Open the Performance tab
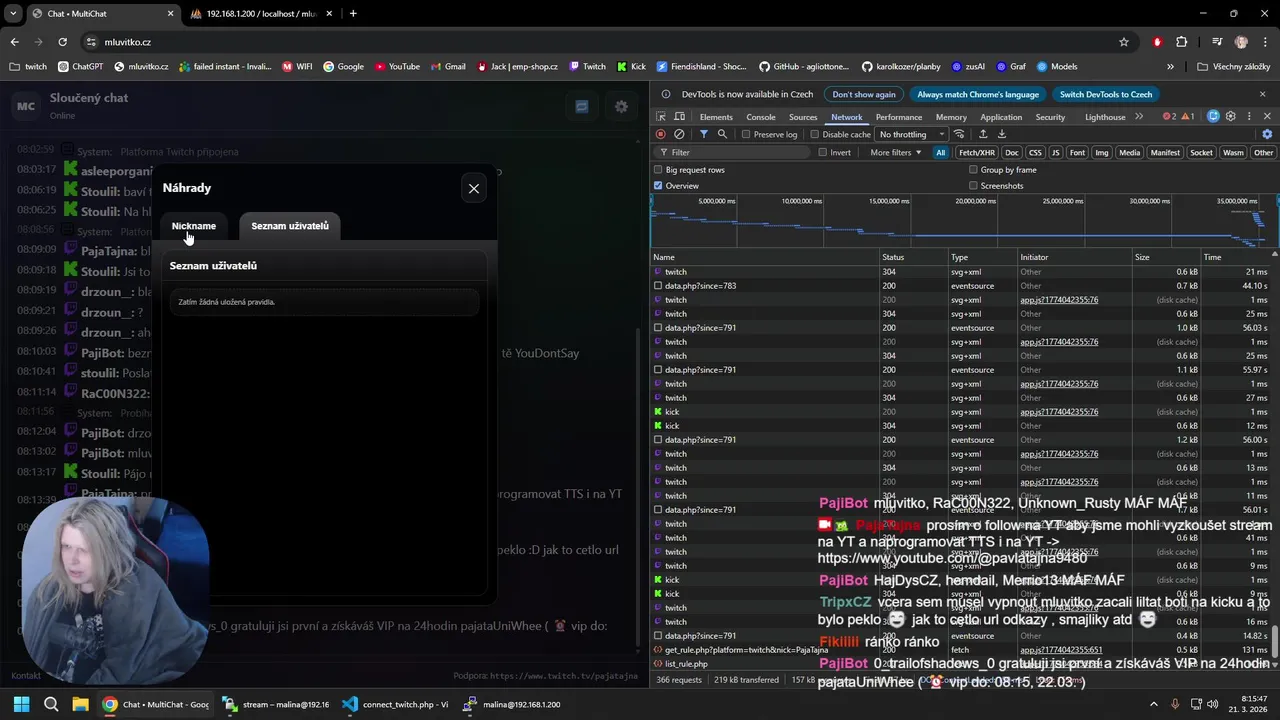The image size is (1280, 720). [899, 117]
